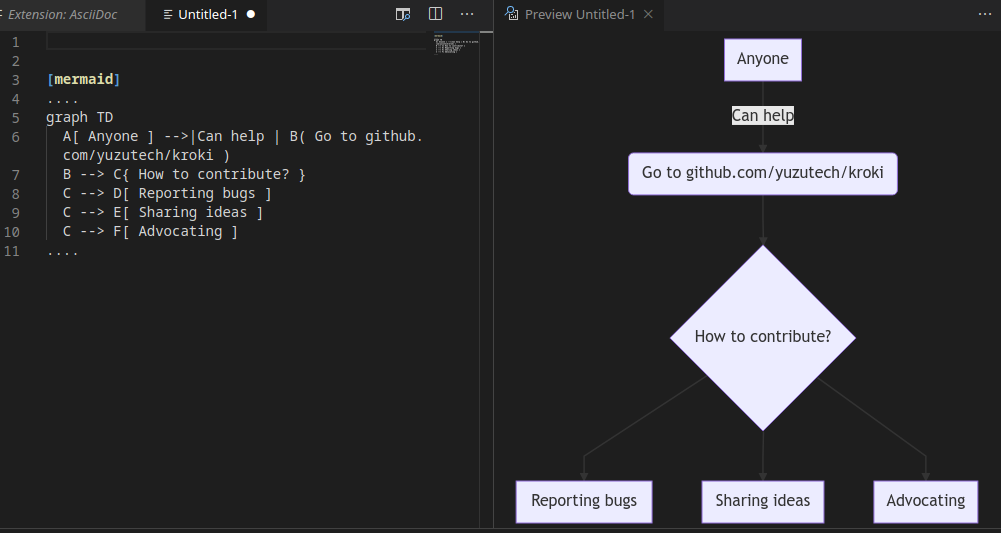Click the [mermaid] block attribute on line 3
Screen dimensions: 1001x533
click(84, 79)
